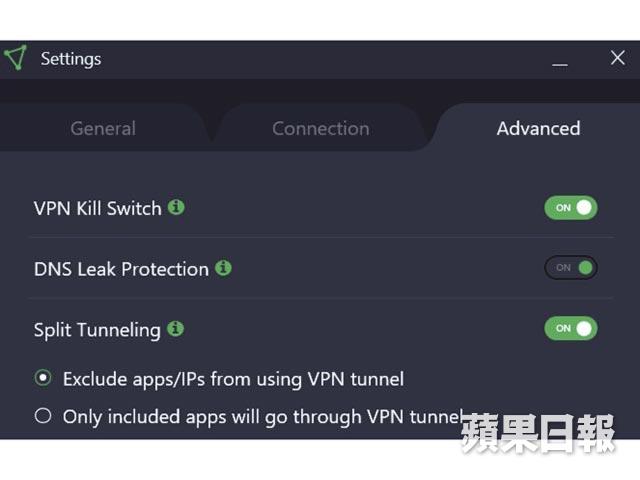Close the Settings window
This screenshot has width=640, height=480.
(x=618, y=58)
